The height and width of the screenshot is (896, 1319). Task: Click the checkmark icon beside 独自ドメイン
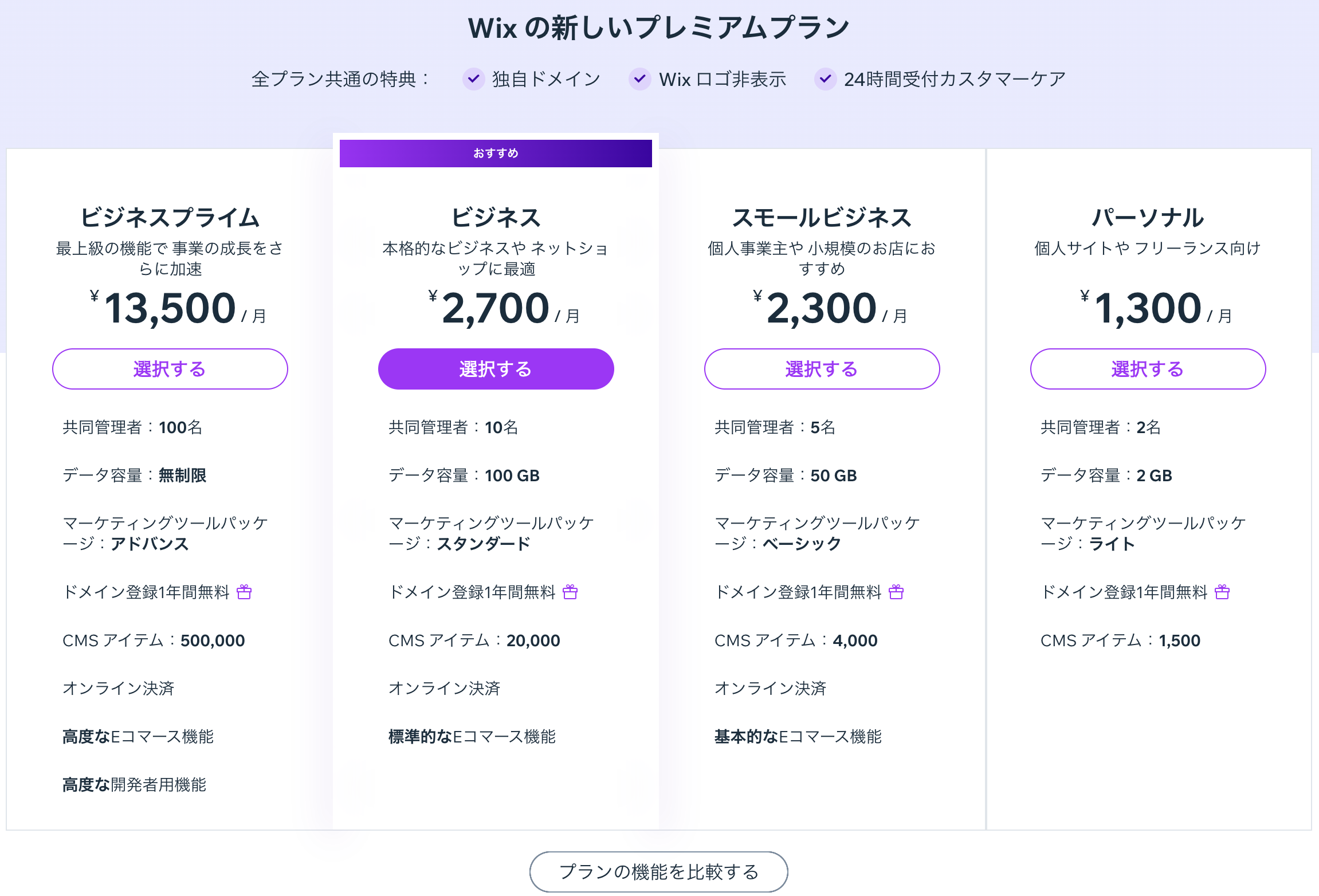click(x=473, y=78)
